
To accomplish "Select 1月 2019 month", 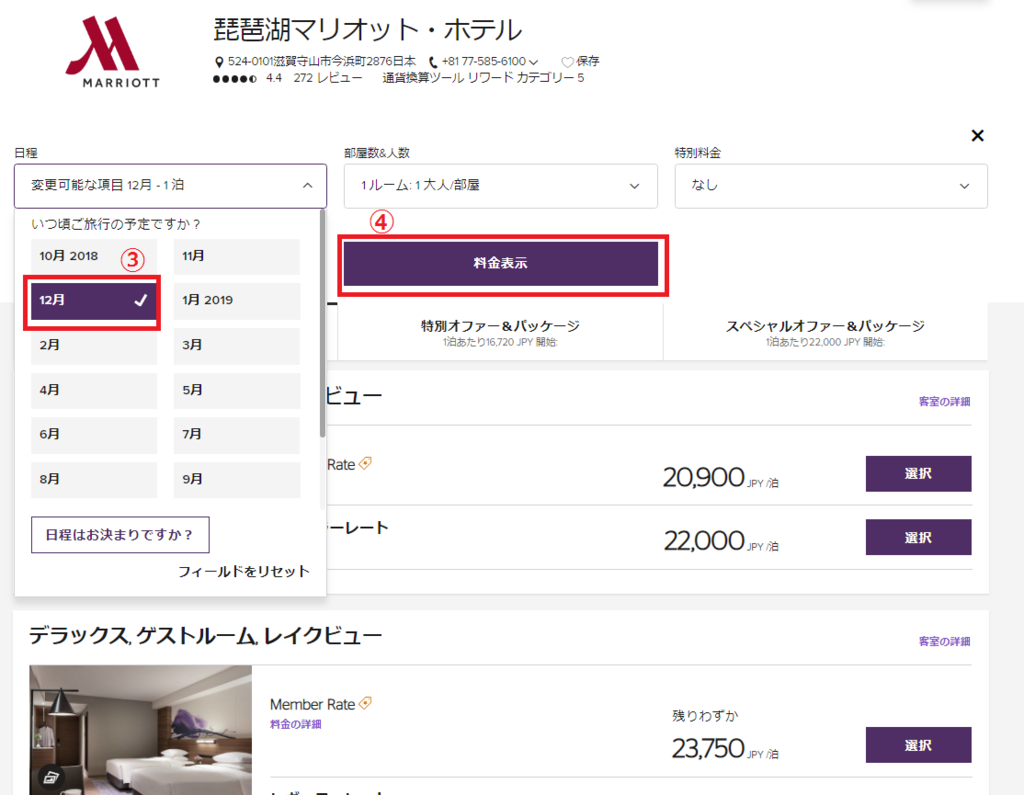I will point(236,300).
